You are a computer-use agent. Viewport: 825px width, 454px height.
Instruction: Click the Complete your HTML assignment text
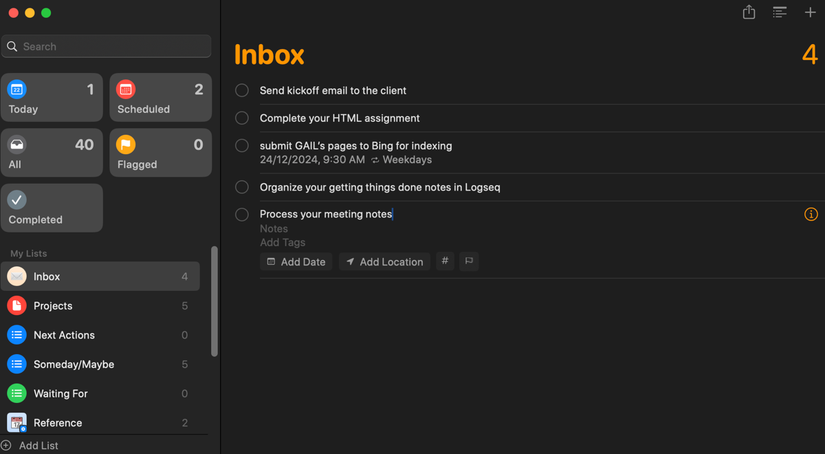click(340, 118)
